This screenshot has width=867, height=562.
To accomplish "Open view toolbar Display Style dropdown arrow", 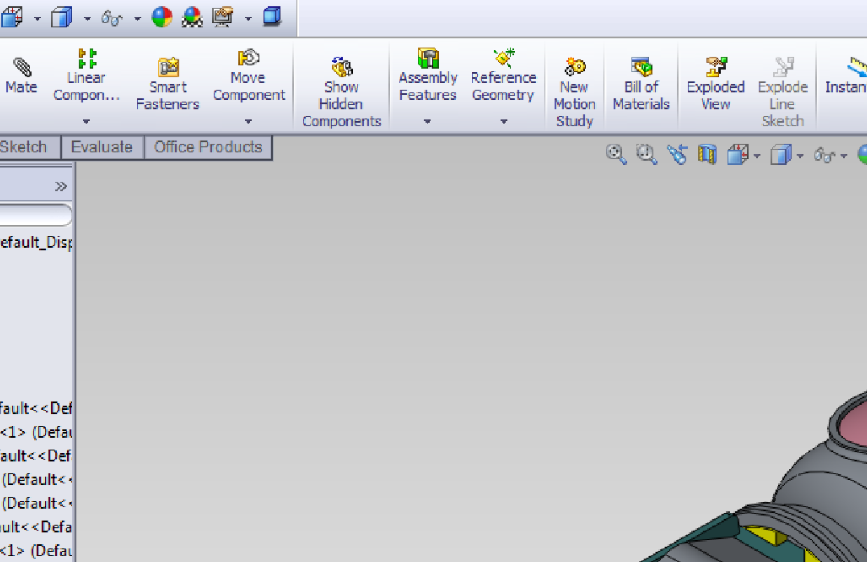I will click(800, 156).
